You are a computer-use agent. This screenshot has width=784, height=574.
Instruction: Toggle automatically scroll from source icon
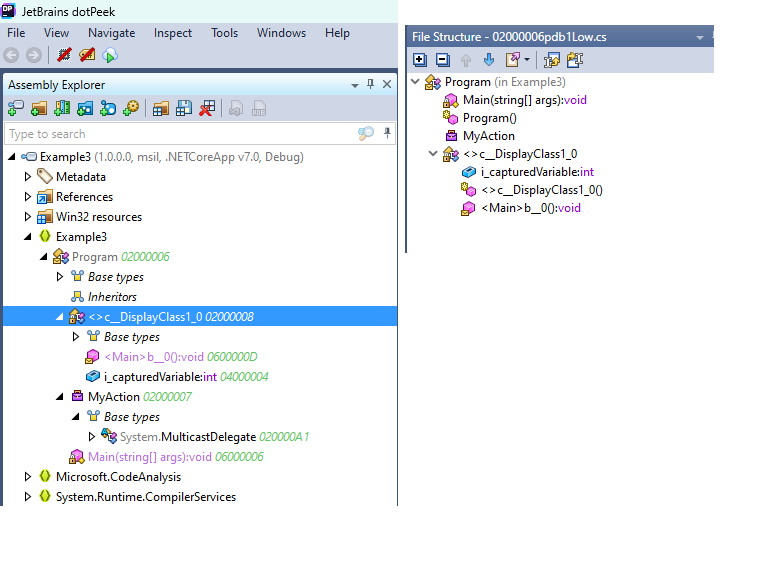pos(575,60)
